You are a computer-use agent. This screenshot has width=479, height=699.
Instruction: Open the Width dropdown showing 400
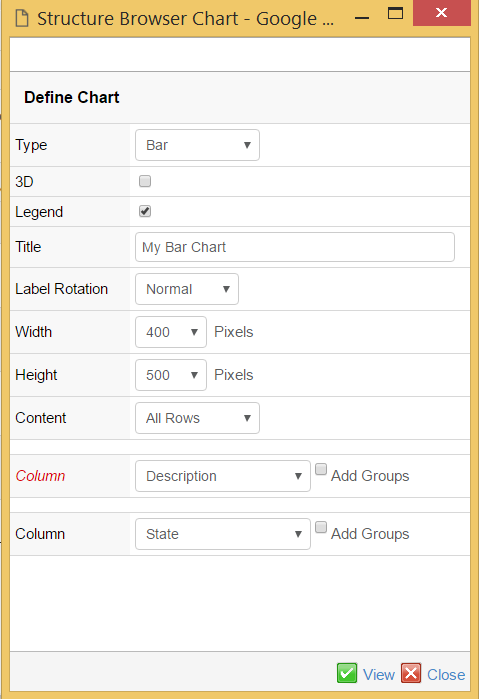[x=171, y=332]
